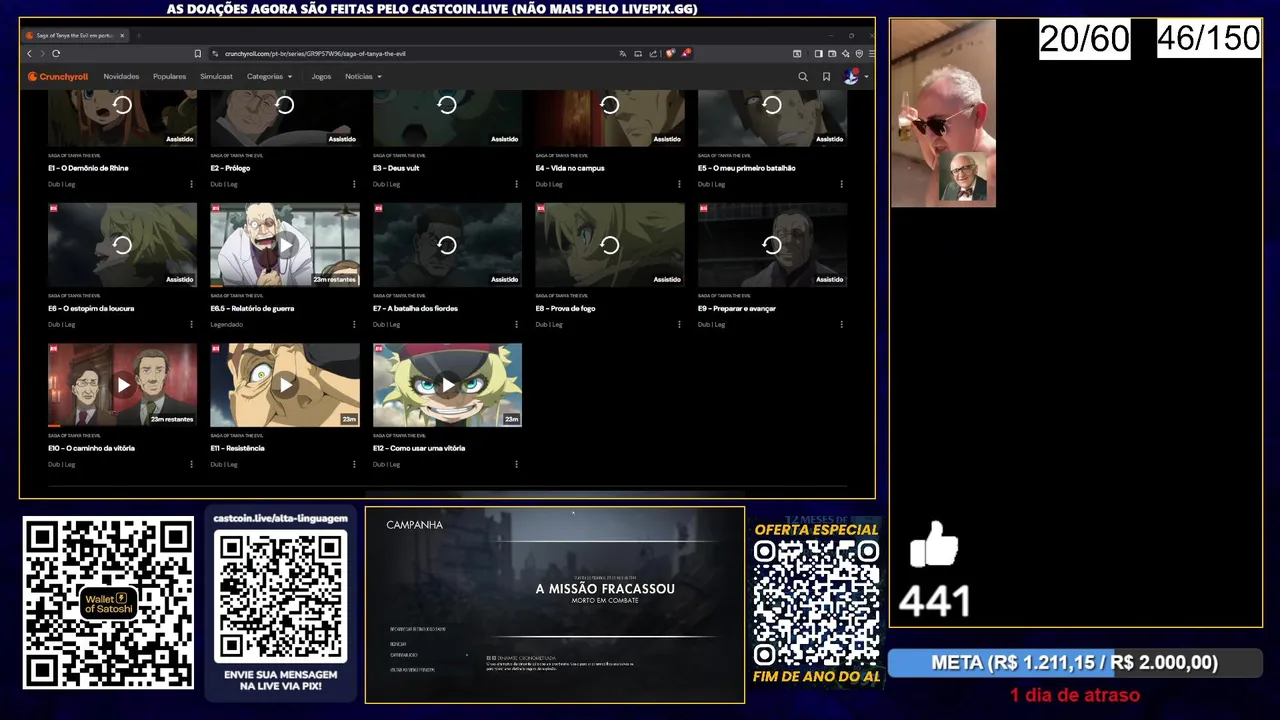Replay episode E8 Prova de fogo thumbnail
The width and height of the screenshot is (1280, 720).
click(x=610, y=245)
